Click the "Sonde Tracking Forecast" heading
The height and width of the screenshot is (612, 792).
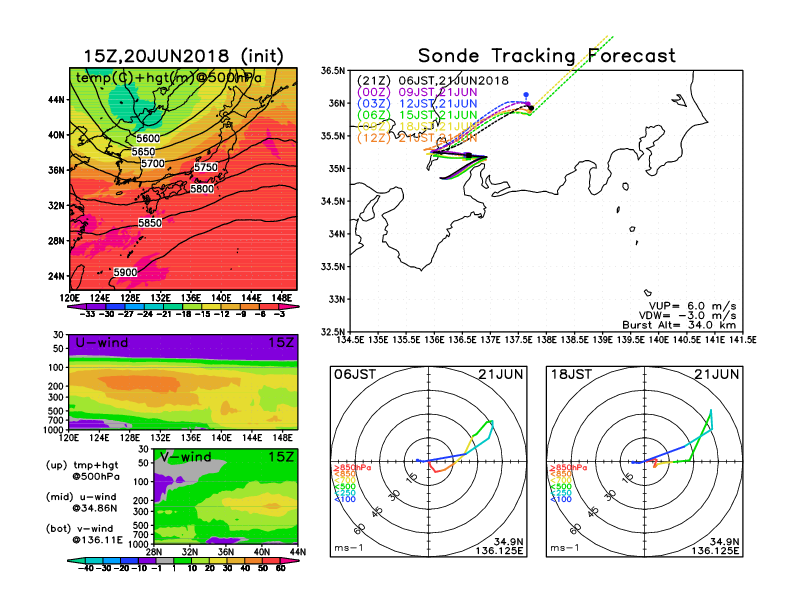coord(547,55)
